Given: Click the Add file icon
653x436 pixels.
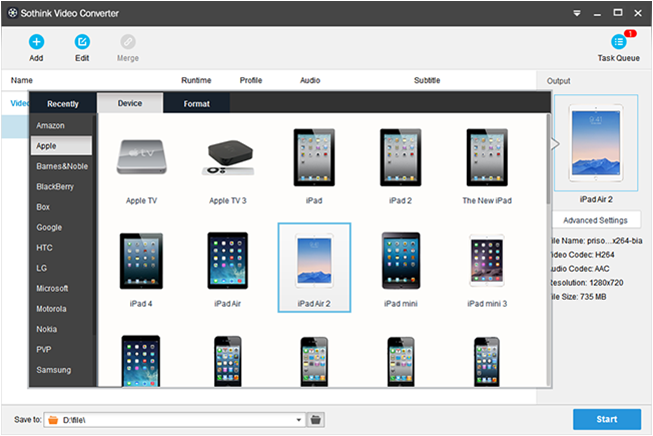Looking at the screenshot, I should (x=36, y=42).
